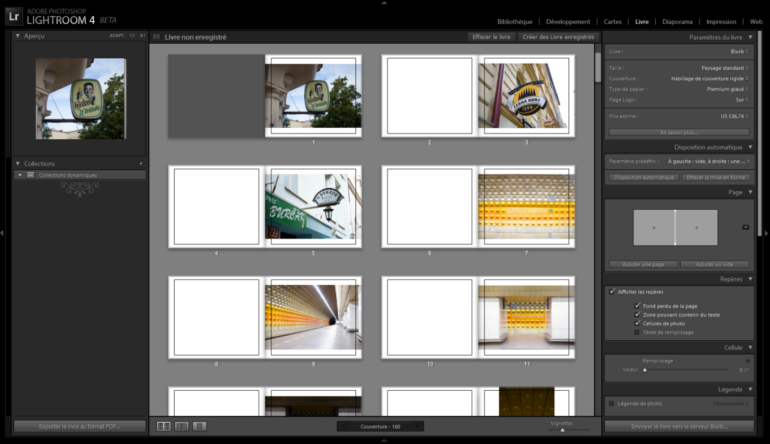Uncheck Fond perdu de la page
770x444 pixels.
(x=637, y=305)
